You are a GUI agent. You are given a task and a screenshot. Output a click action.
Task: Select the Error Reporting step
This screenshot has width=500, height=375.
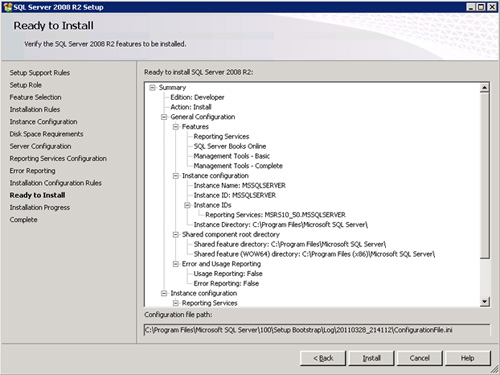(32, 171)
